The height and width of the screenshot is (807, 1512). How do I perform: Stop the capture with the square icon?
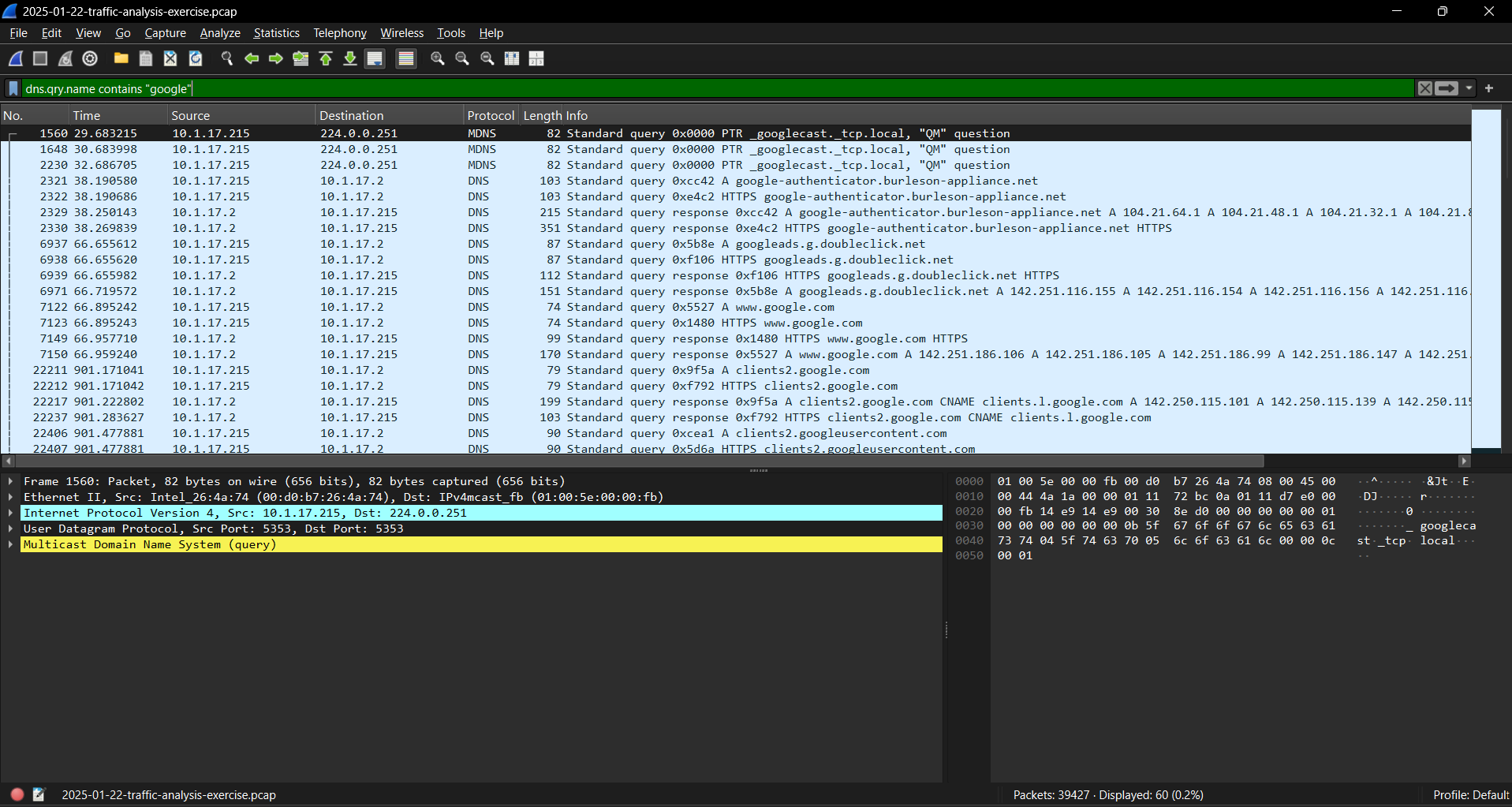click(x=40, y=58)
